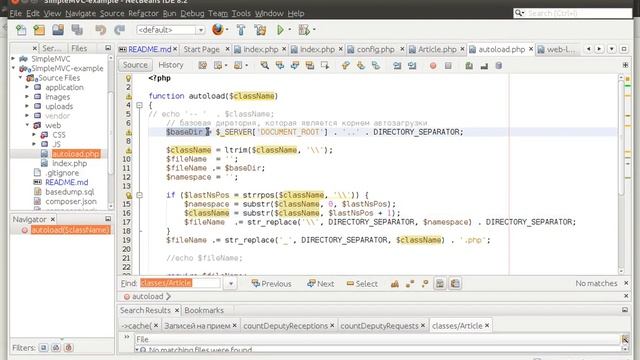
Task: Open the browser selection dropdown arrow
Action: (x=227, y=29)
